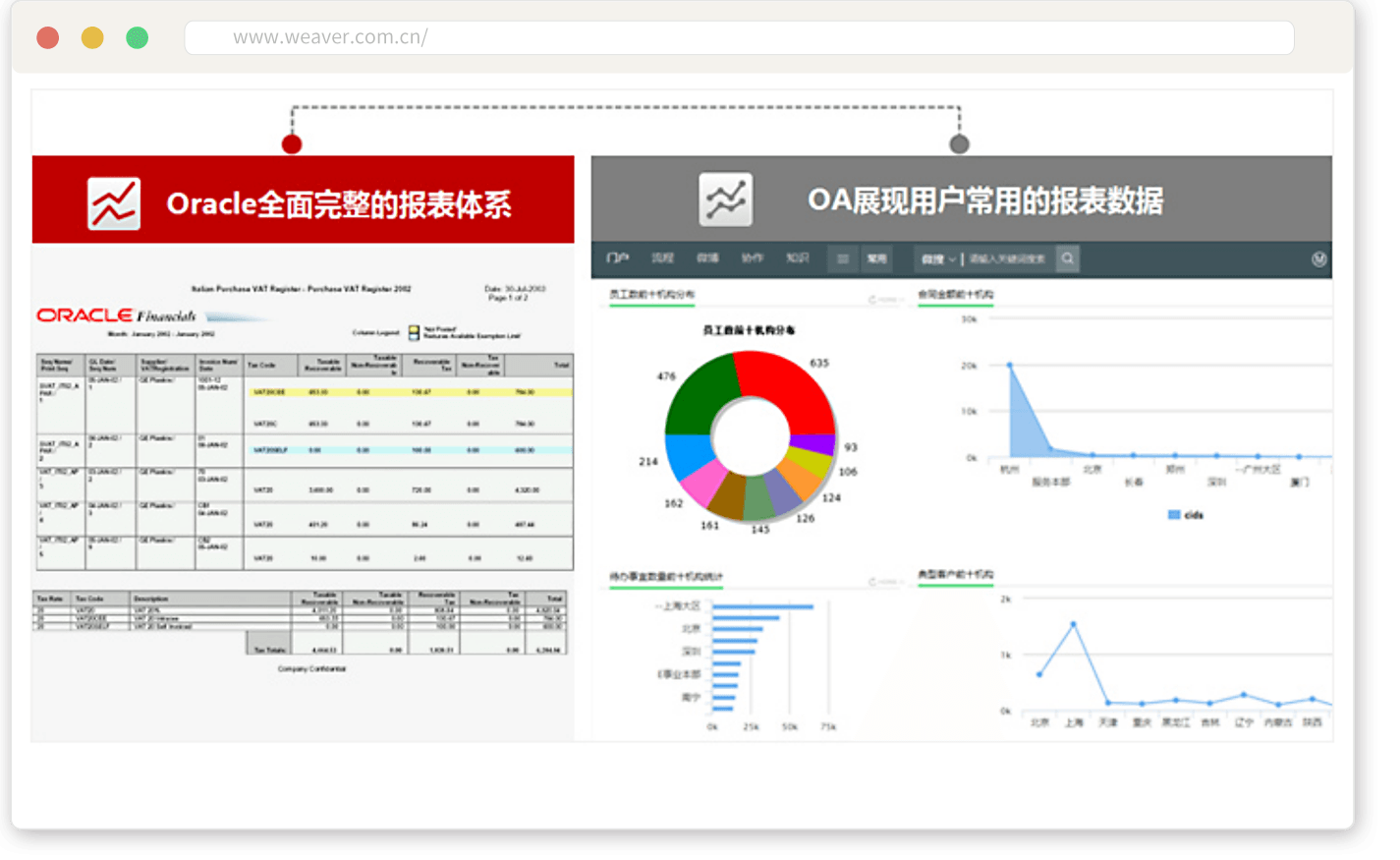Select the dark green 476 donut slice

click(x=698, y=395)
